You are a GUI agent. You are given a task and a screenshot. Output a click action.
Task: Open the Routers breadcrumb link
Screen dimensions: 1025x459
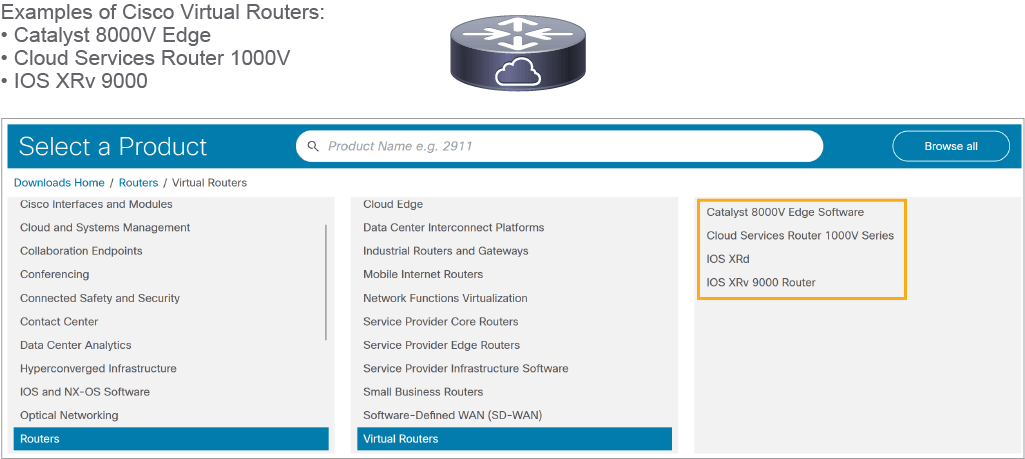pyautogui.click(x=139, y=182)
